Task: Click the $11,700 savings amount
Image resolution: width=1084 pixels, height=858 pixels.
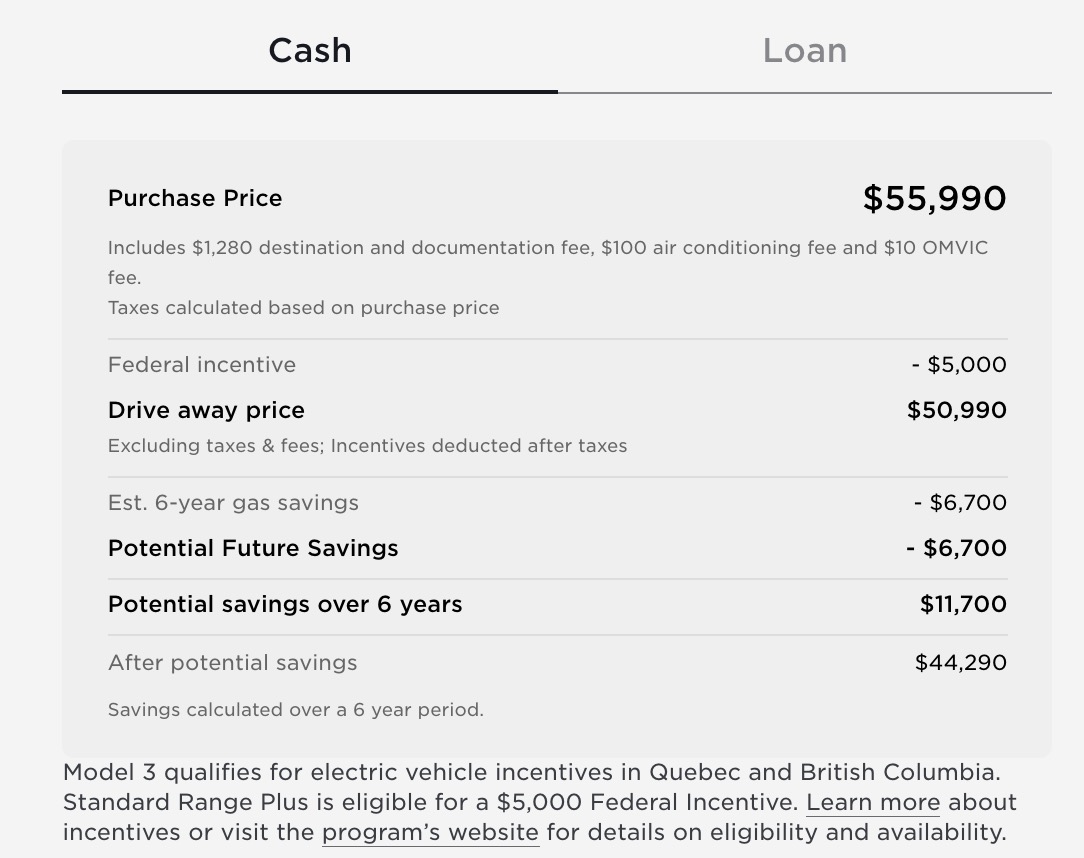Action: pos(963,604)
